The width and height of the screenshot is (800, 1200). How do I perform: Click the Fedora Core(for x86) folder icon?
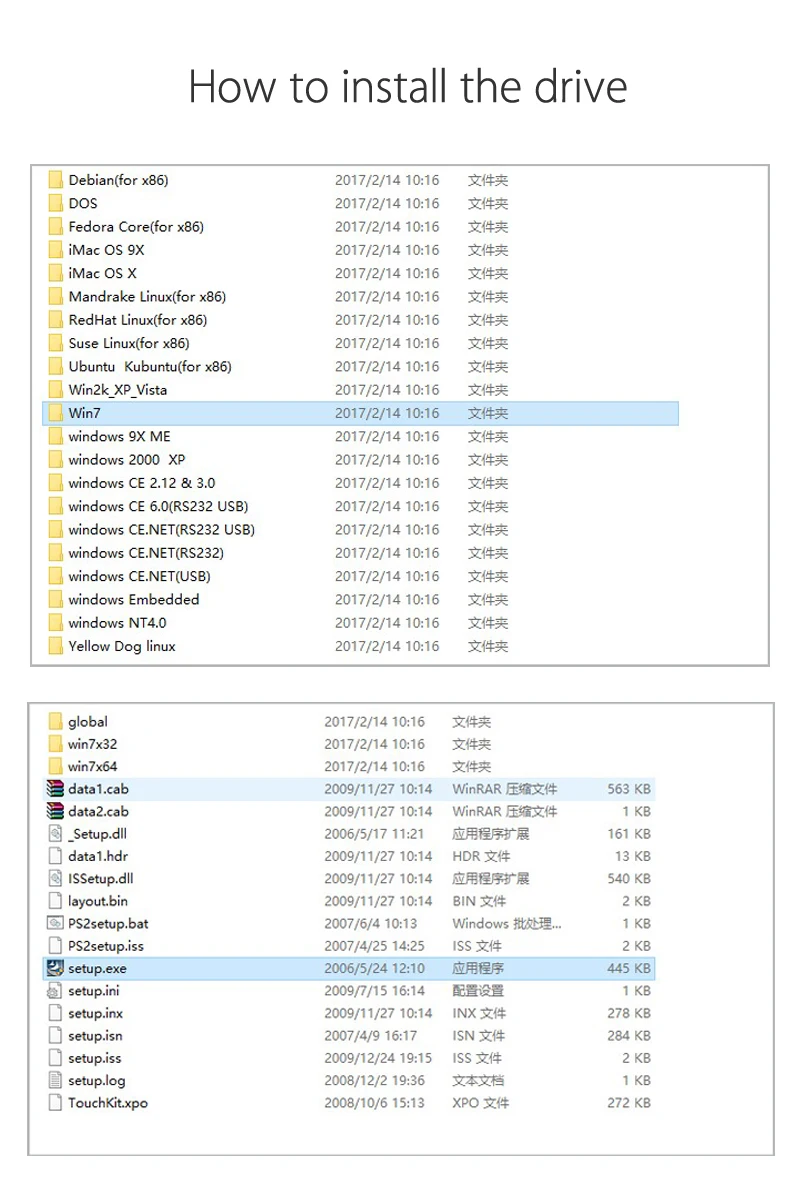[55, 227]
